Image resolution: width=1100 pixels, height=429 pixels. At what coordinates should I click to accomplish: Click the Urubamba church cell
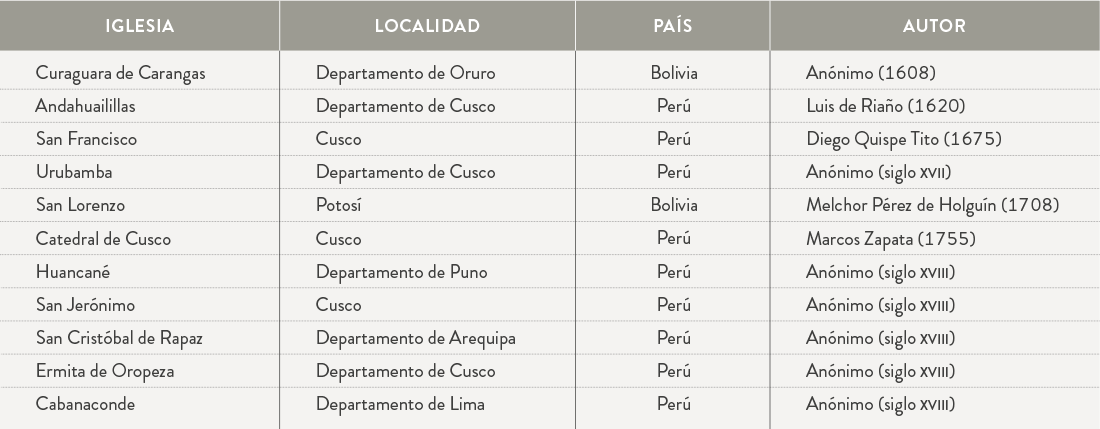tap(74, 172)
